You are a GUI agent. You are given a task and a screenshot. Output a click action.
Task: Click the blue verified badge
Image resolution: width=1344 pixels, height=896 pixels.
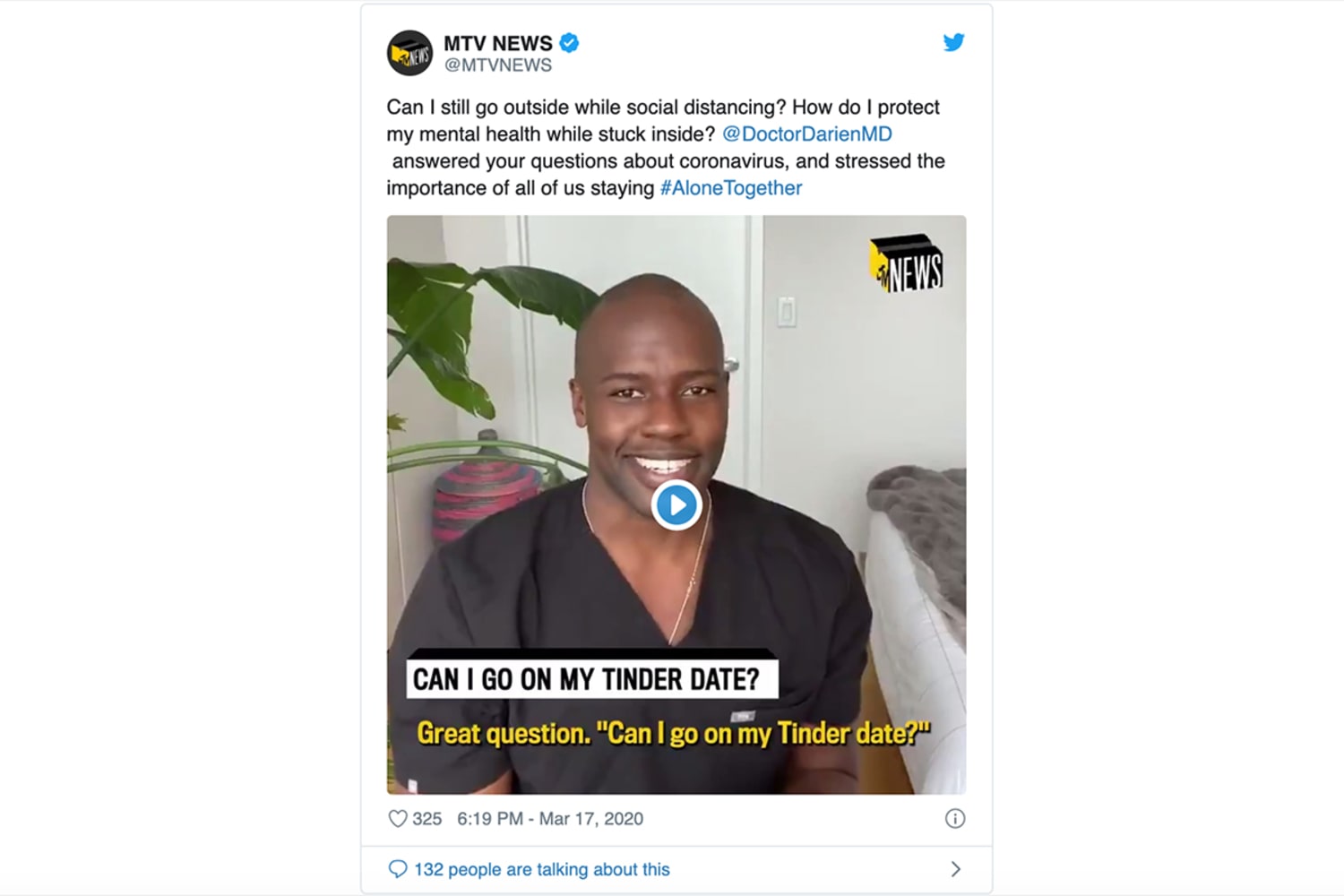point(569,42)
